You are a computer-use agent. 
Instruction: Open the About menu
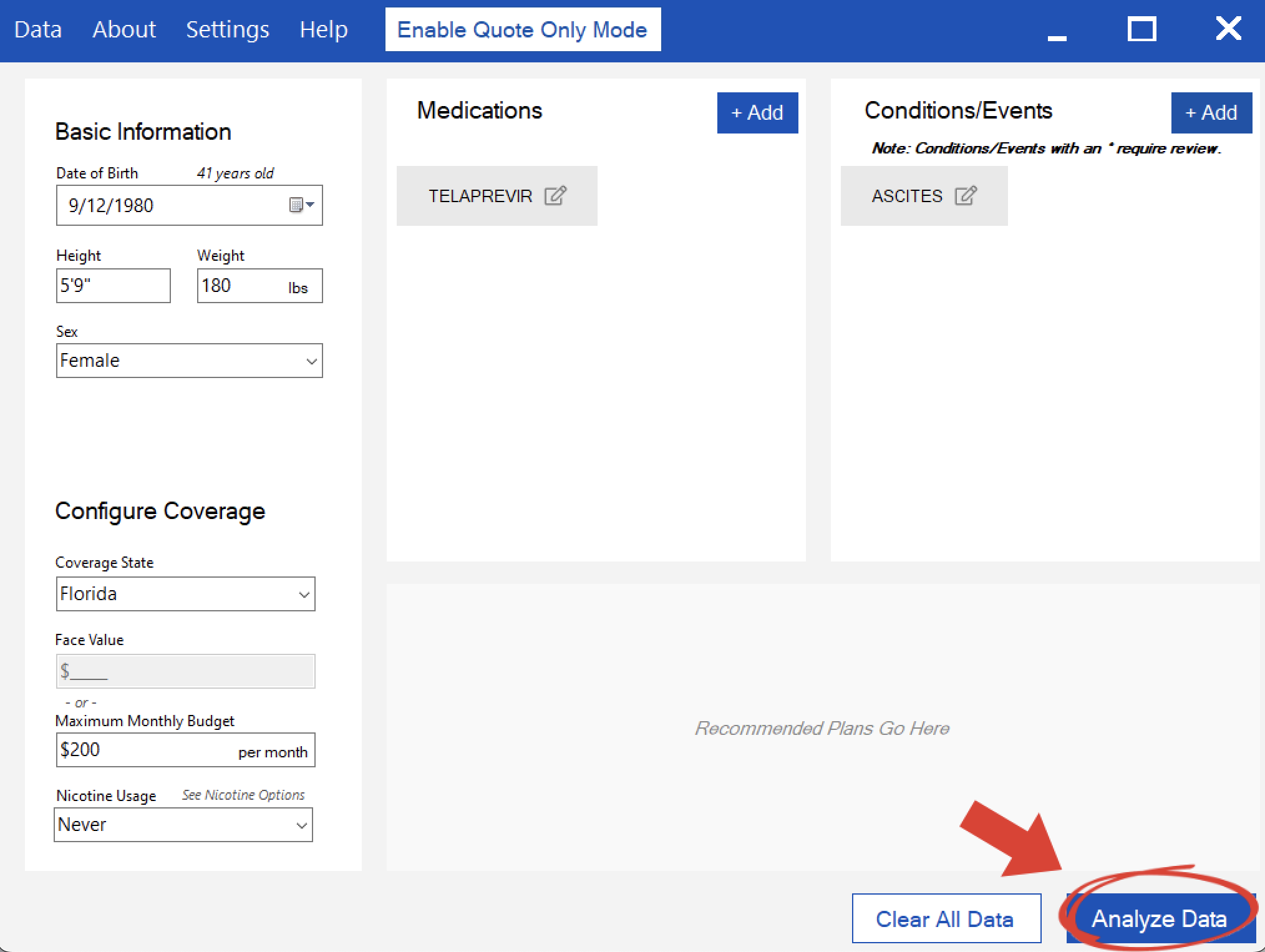(x=124, y=29)
